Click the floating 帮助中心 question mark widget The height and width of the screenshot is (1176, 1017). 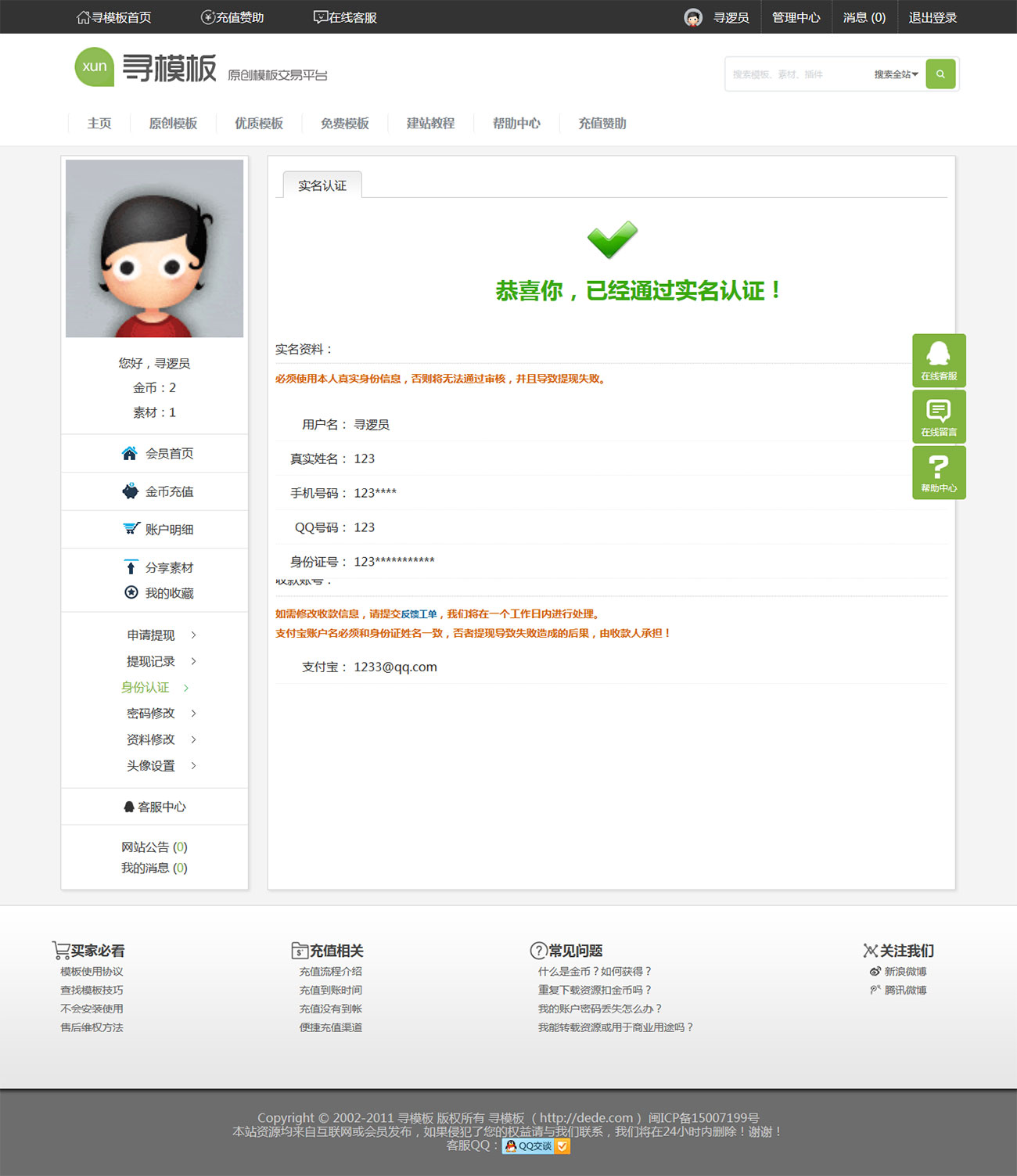(939, 473)
